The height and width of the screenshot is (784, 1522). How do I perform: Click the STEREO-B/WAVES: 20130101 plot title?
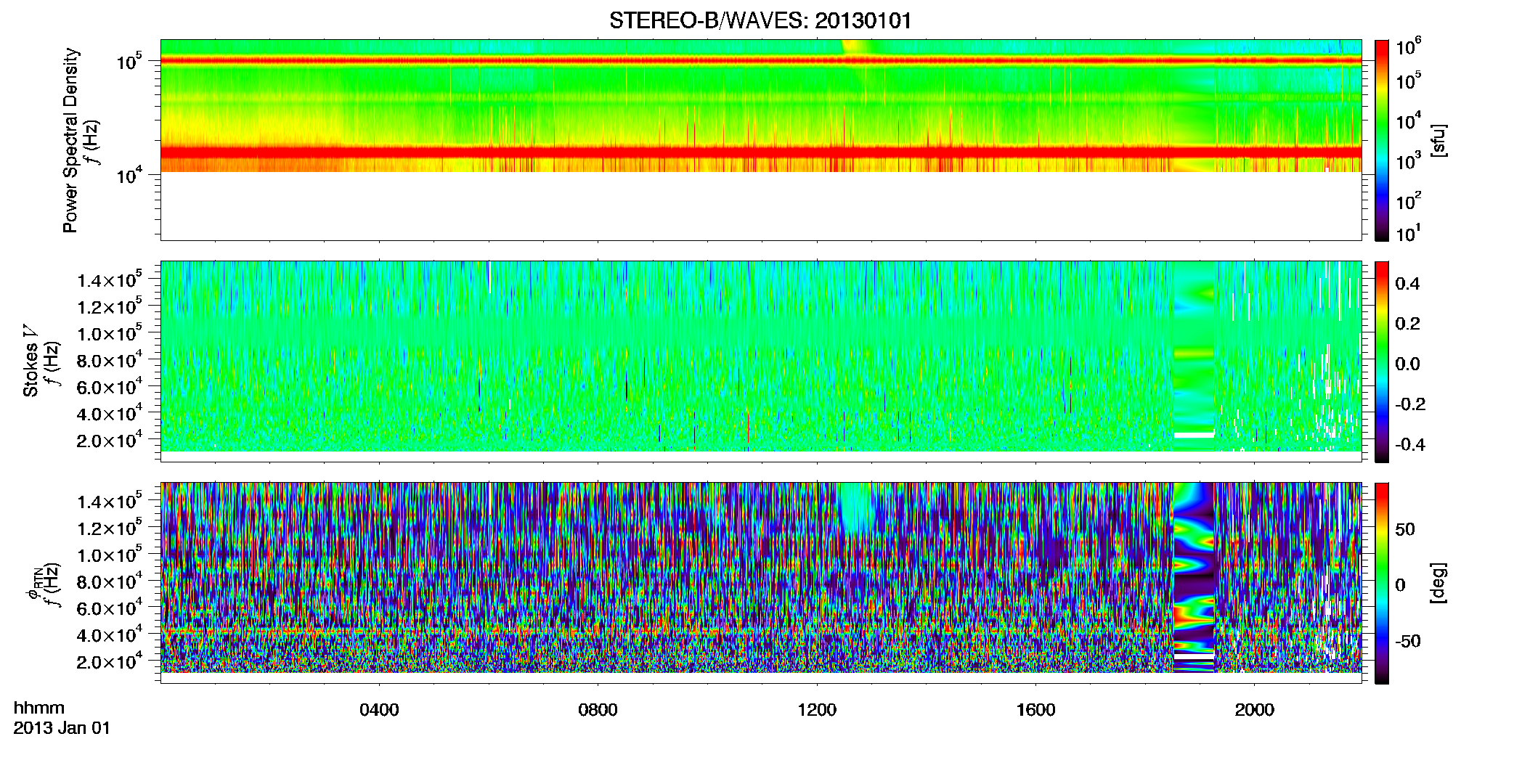(760, 20)
